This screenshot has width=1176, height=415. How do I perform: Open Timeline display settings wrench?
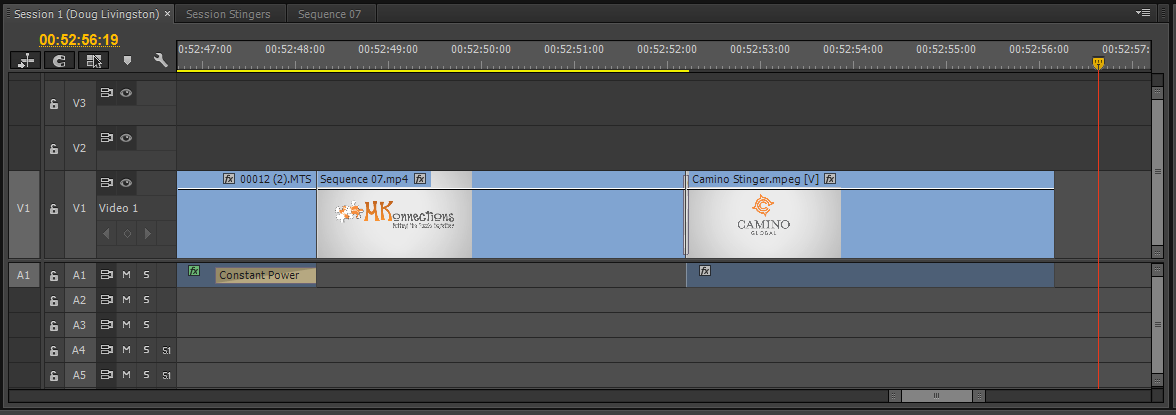coord(160,60)
